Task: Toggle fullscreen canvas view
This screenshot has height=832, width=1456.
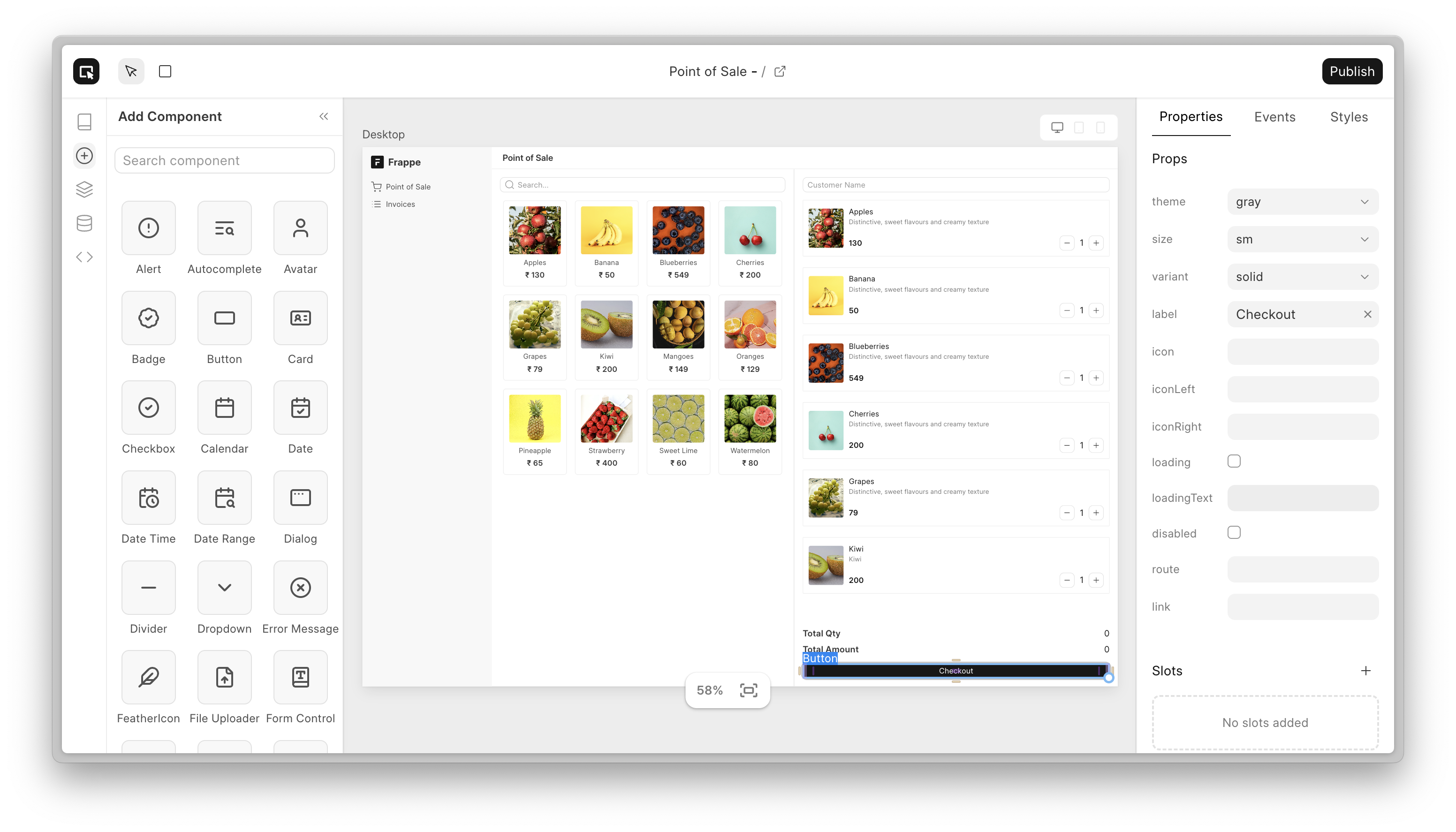Action: tap(749, 690)
